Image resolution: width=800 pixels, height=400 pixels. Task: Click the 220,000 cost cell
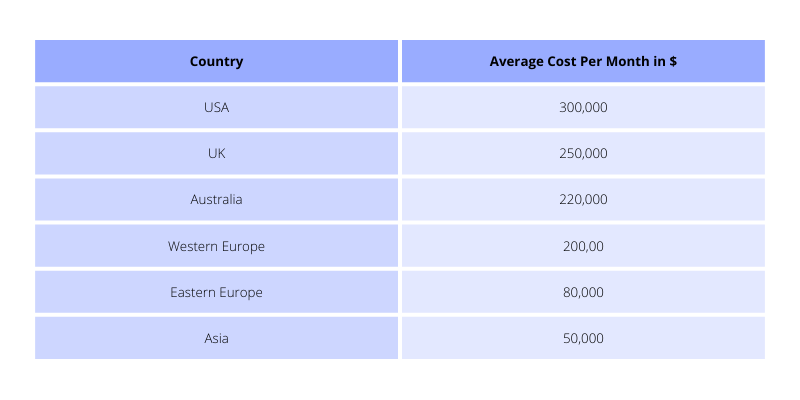[583, 199]
